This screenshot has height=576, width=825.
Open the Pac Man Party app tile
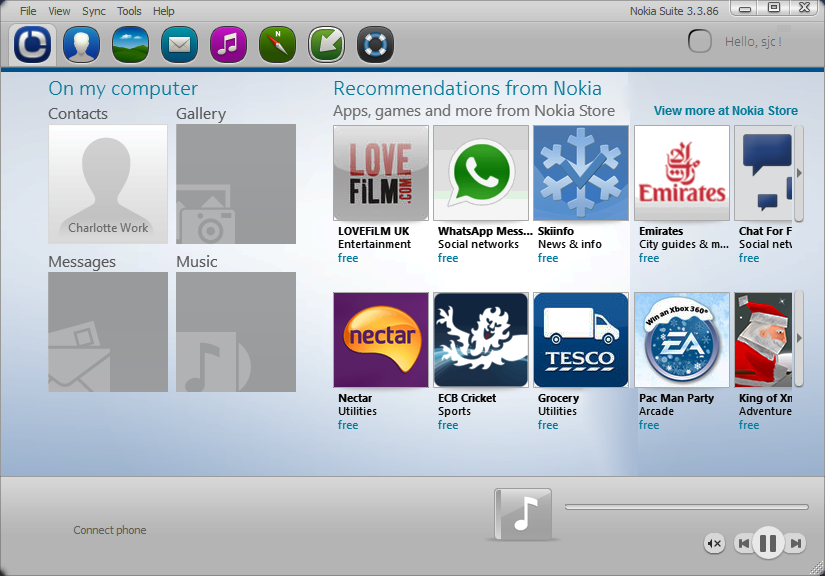pos(682,340)
